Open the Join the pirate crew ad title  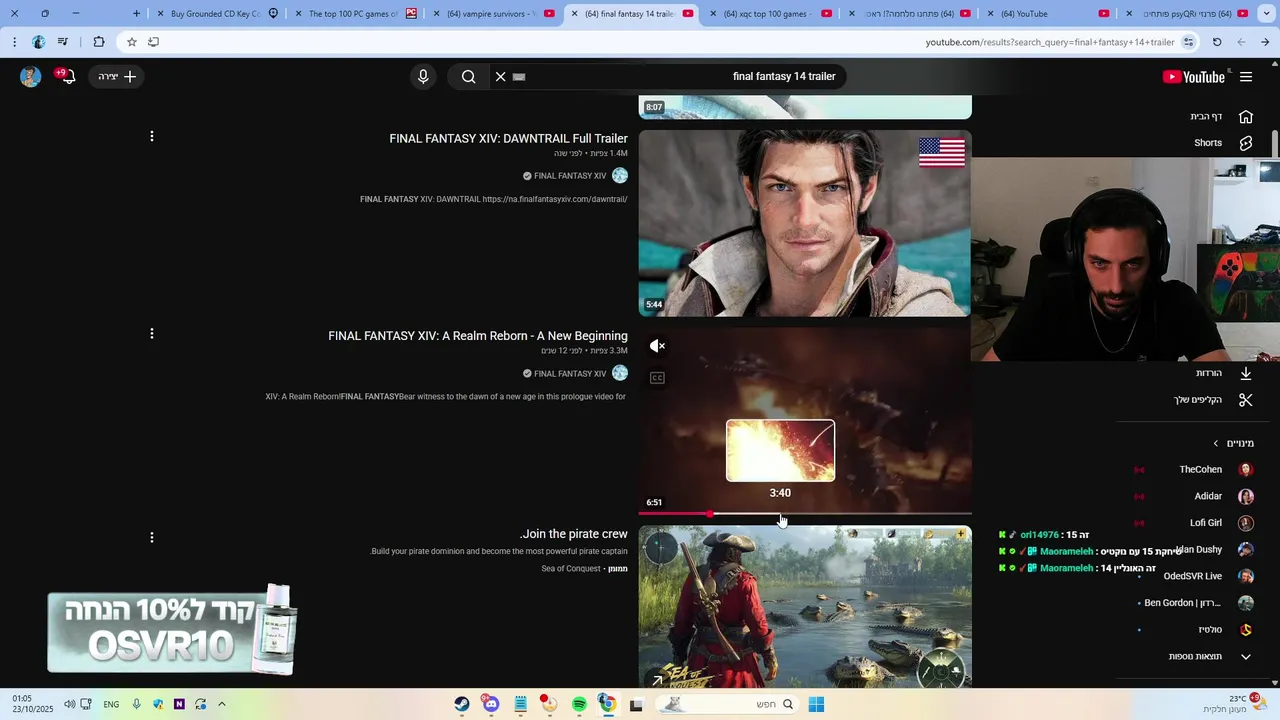[x=574, y=534]
